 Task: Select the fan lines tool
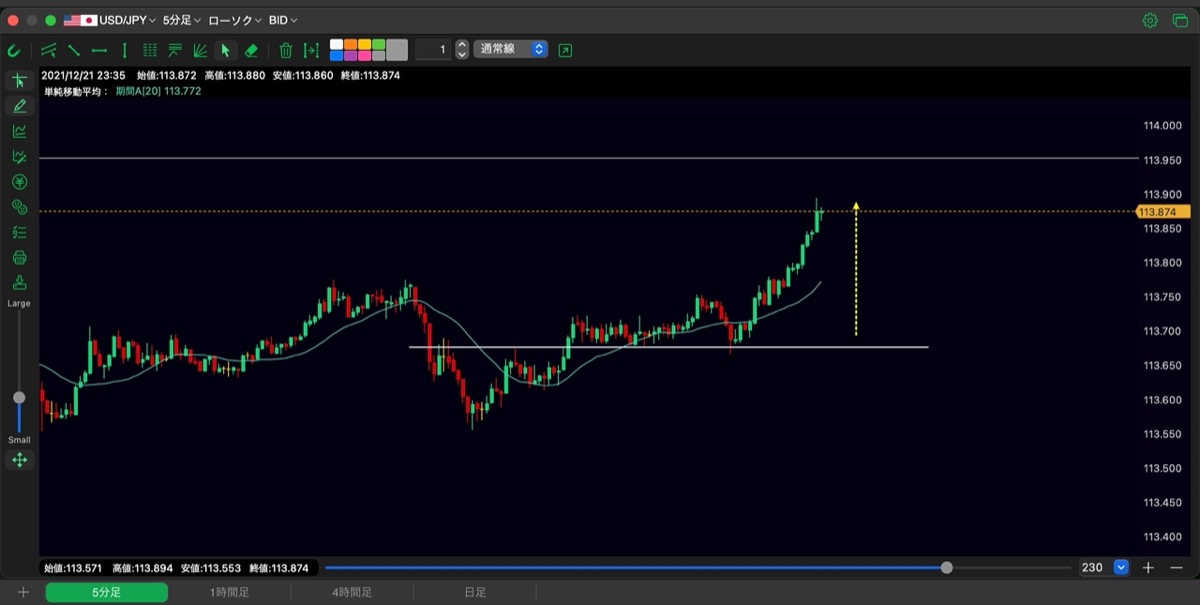click(x=200, y=50)
